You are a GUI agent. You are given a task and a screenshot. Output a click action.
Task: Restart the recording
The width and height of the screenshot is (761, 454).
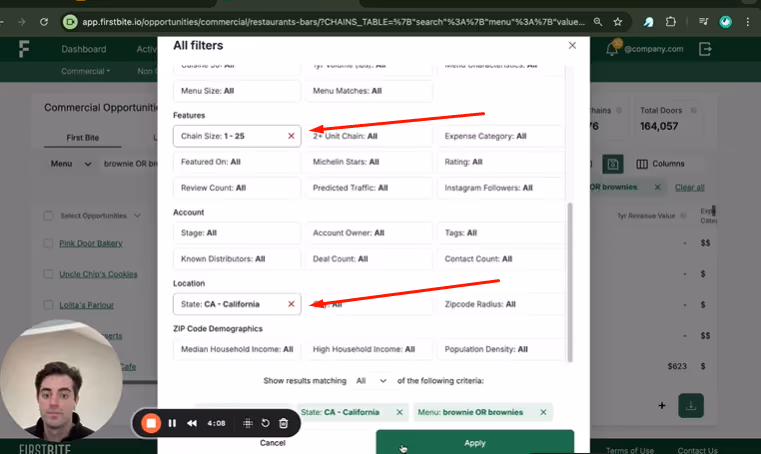[x=265, y=423]
